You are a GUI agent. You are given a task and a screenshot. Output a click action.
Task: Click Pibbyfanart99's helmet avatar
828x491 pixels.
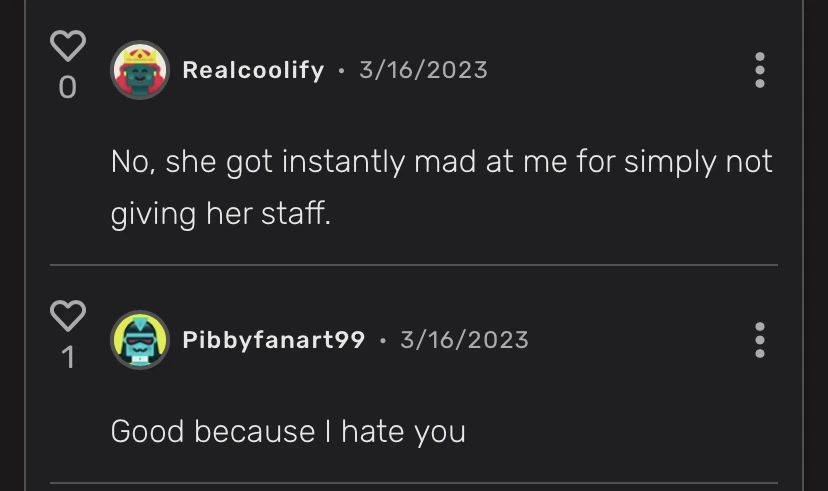click(x=139, y=340)
